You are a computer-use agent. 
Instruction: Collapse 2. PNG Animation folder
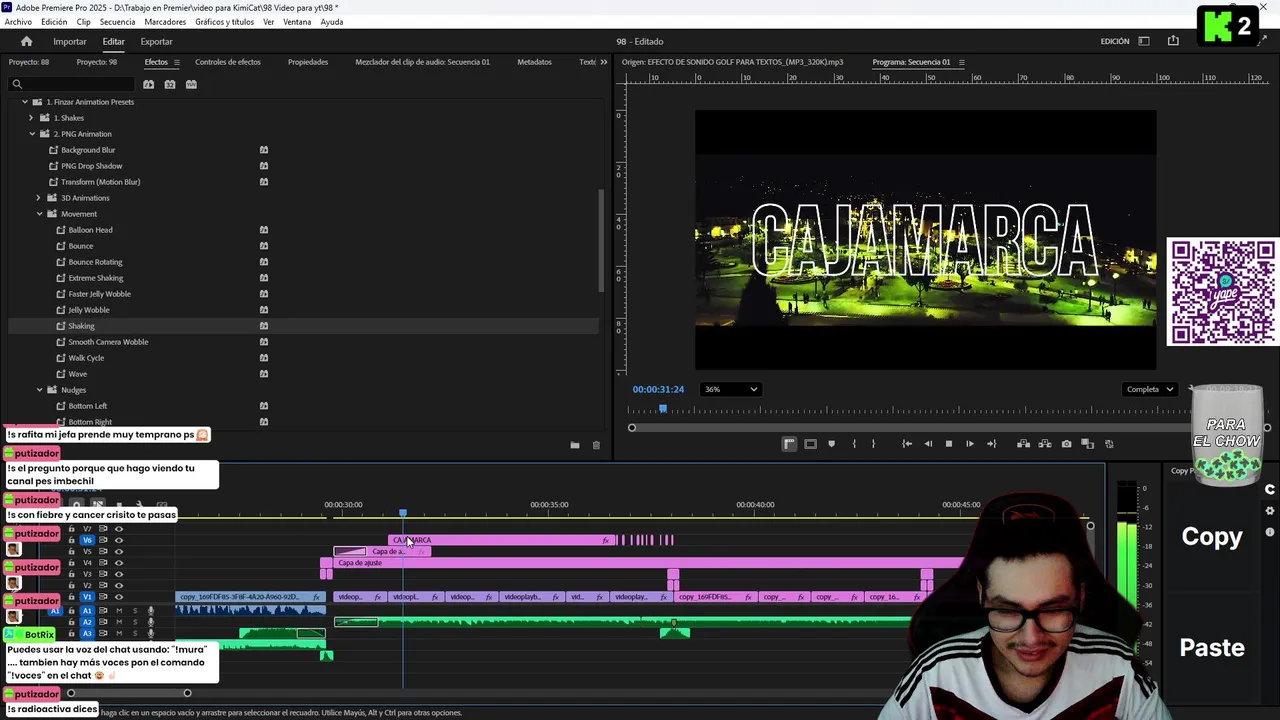pos(31,134)
